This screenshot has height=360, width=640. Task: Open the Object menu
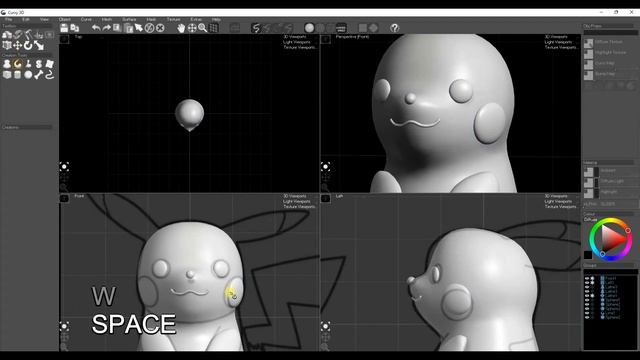(x=64, y=19)
